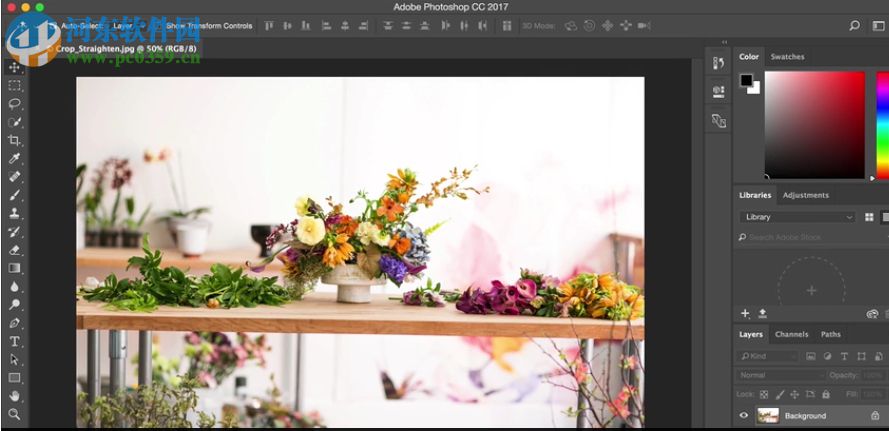This screenshot has width=889, height=431.
Task: Select the Horizontal Type tool
Action: 14,341
